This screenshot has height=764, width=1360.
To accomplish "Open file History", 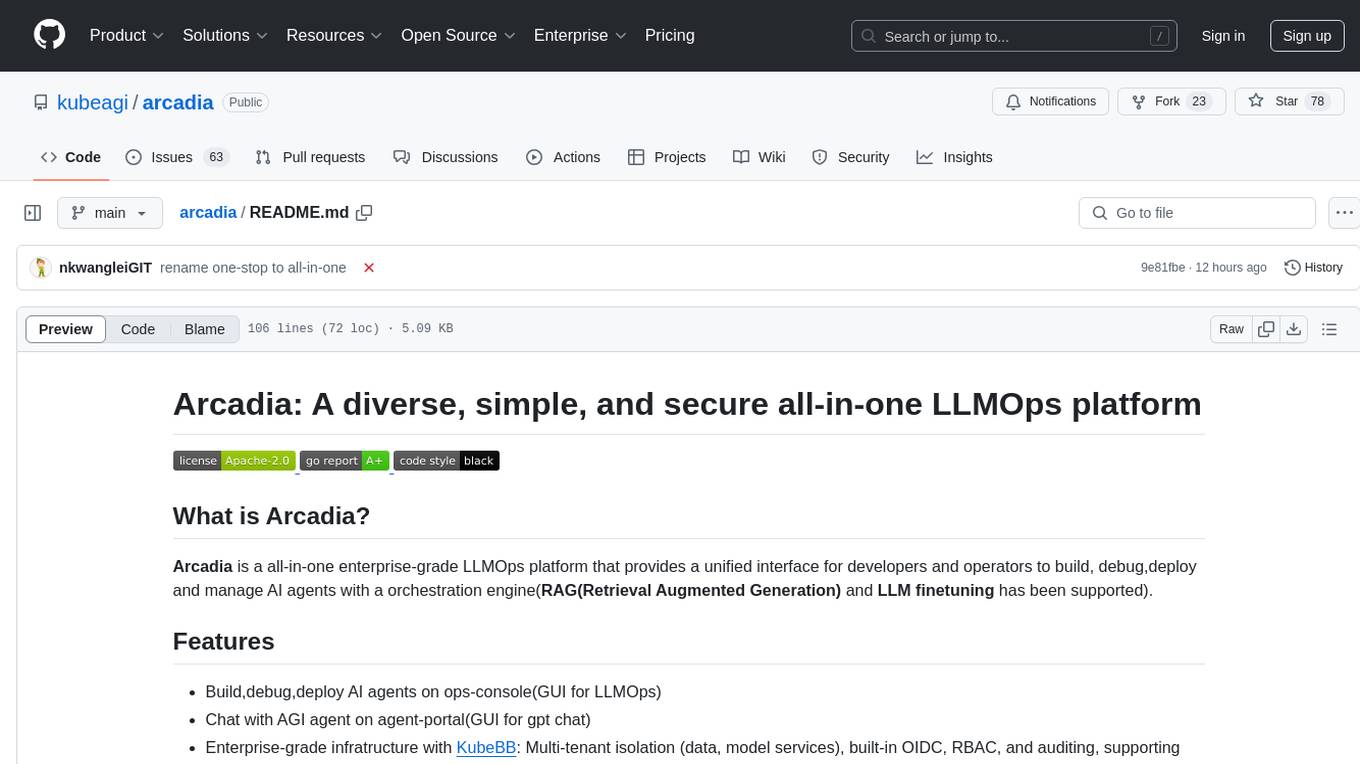I will coord(1313,268).
